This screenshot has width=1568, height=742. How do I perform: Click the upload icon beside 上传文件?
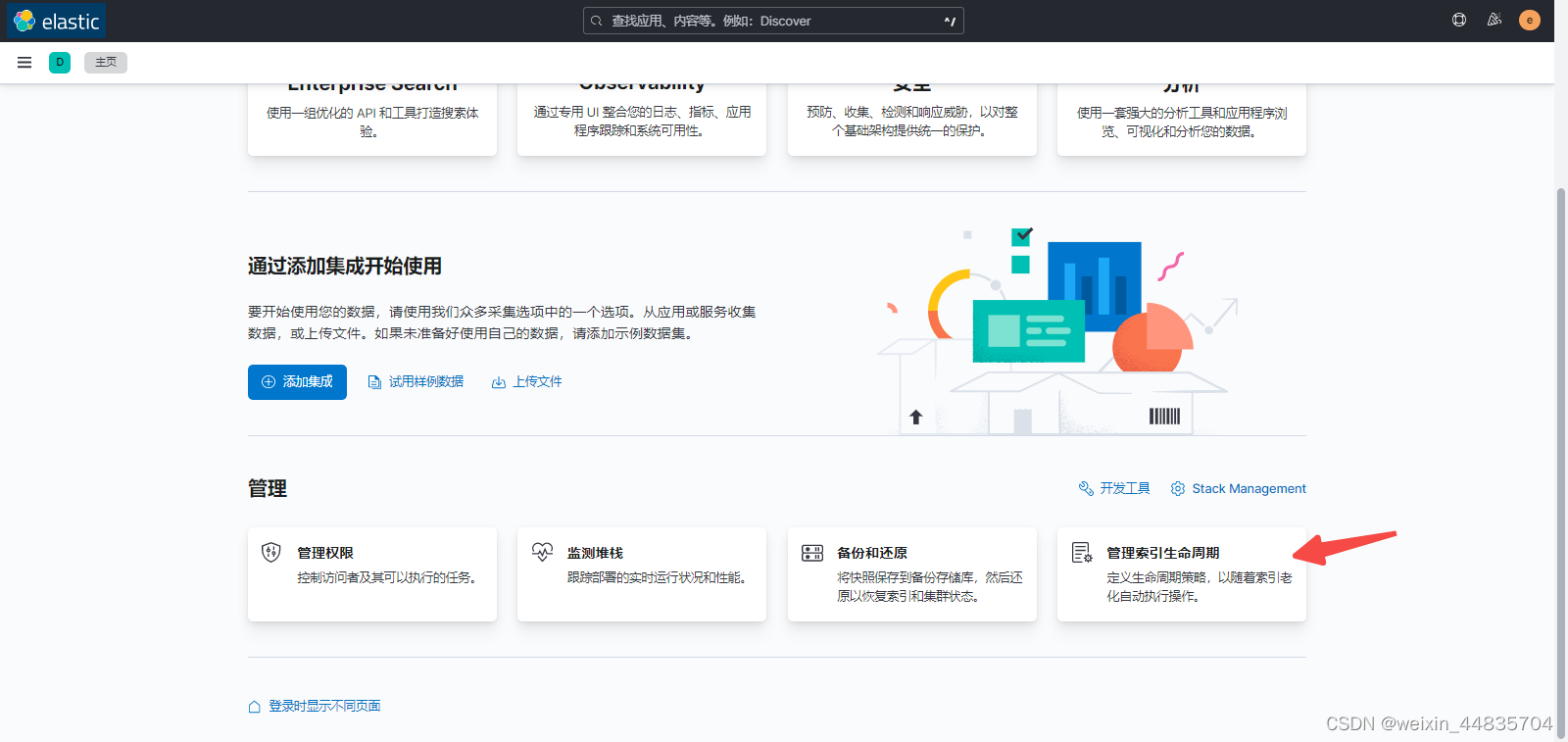point(499,382)
